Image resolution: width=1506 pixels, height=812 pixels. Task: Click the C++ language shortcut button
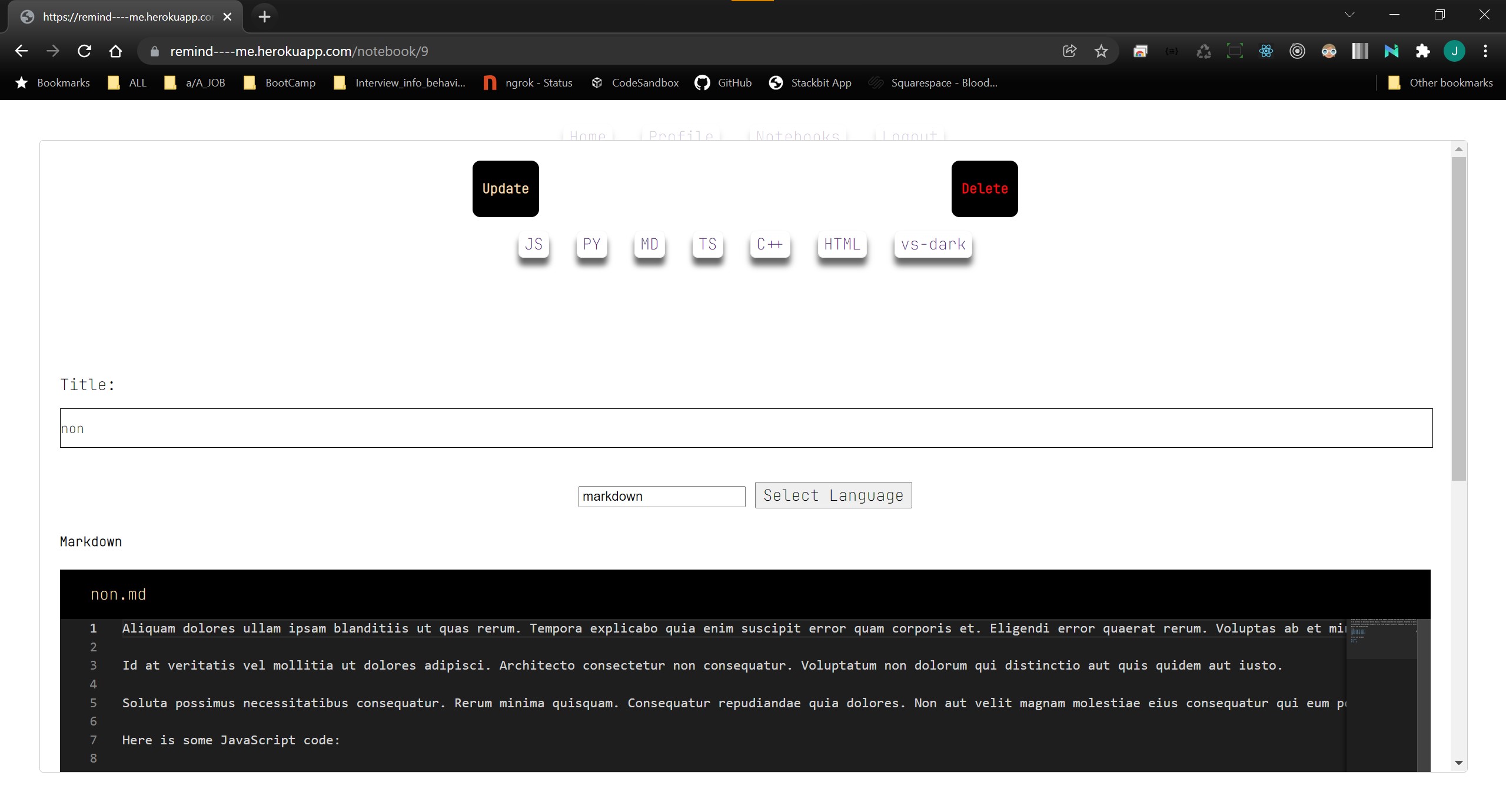[x=769, y=244]
